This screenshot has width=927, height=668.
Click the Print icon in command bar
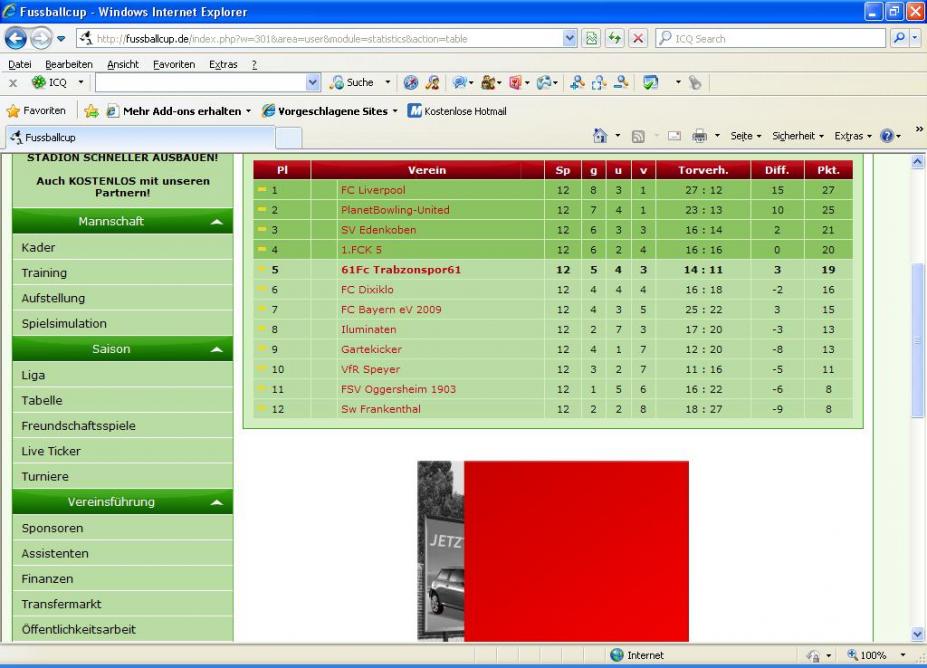[x=700, y=136]
